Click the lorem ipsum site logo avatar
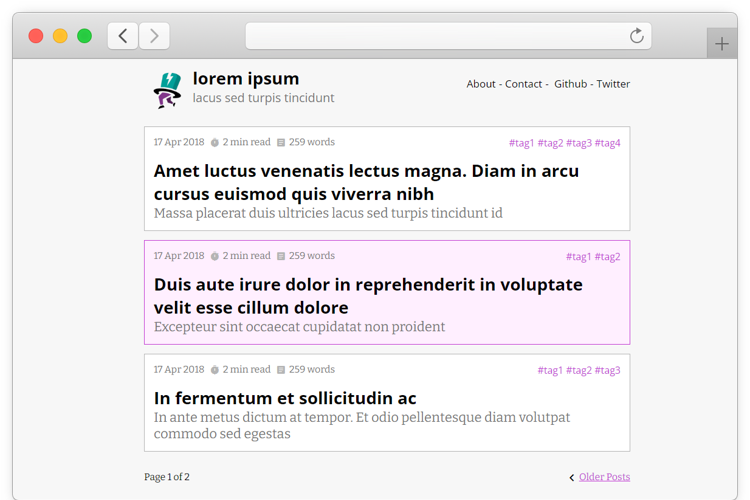Image resolution: width=750 pixels, height=500 pixels. click(x=167, y=89)
